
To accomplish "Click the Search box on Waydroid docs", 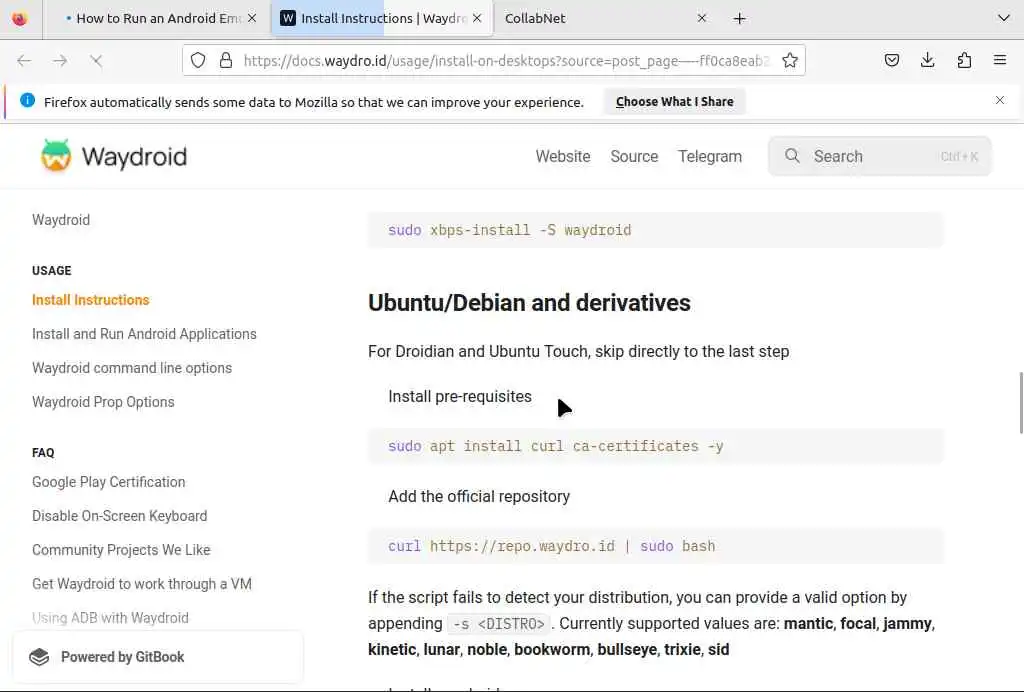I will click(880, 156).
